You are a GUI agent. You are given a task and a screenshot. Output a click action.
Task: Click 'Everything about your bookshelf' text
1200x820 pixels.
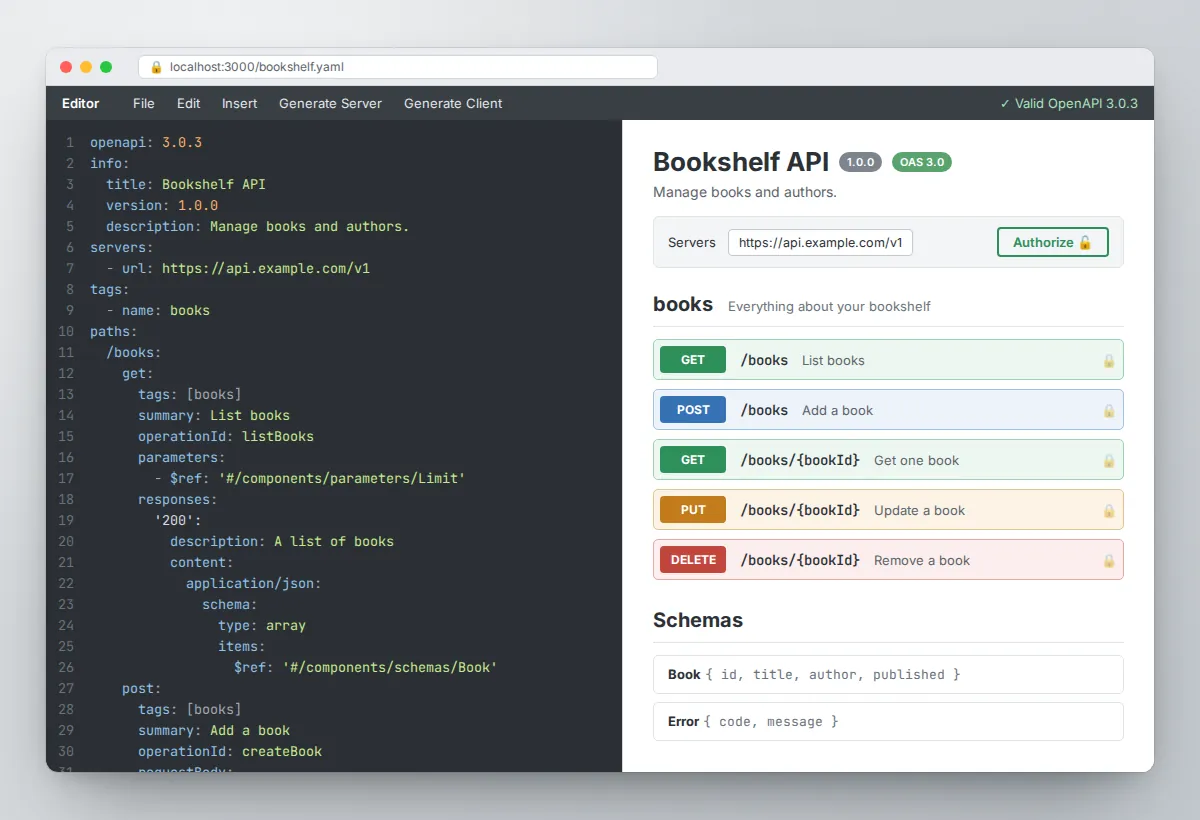829,306
